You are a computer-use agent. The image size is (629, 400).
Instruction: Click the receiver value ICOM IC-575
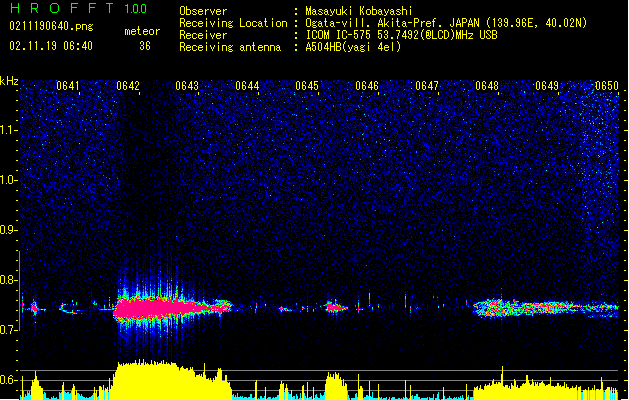point(339,35)
